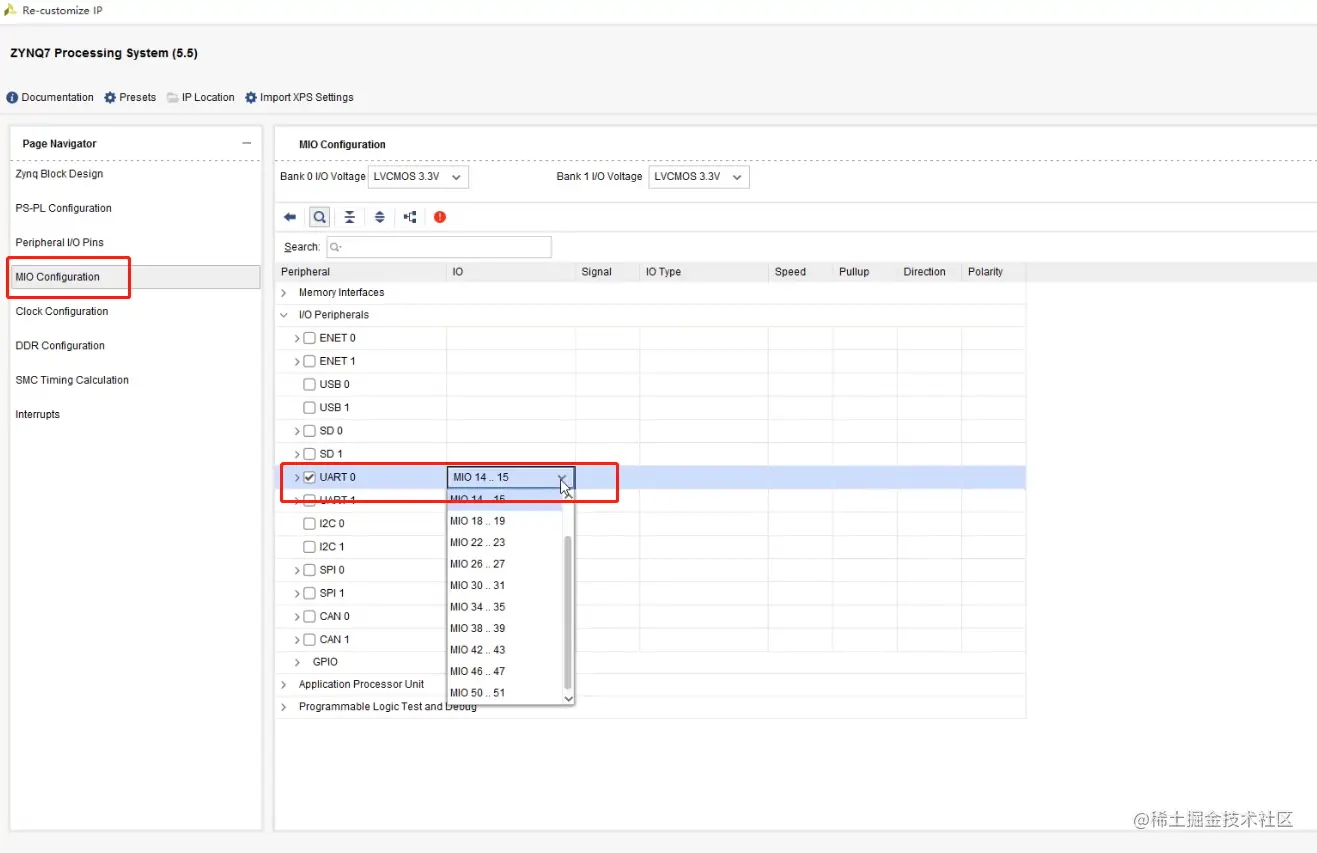Choose MIO 34 .. 35 option

coord(505,607)
